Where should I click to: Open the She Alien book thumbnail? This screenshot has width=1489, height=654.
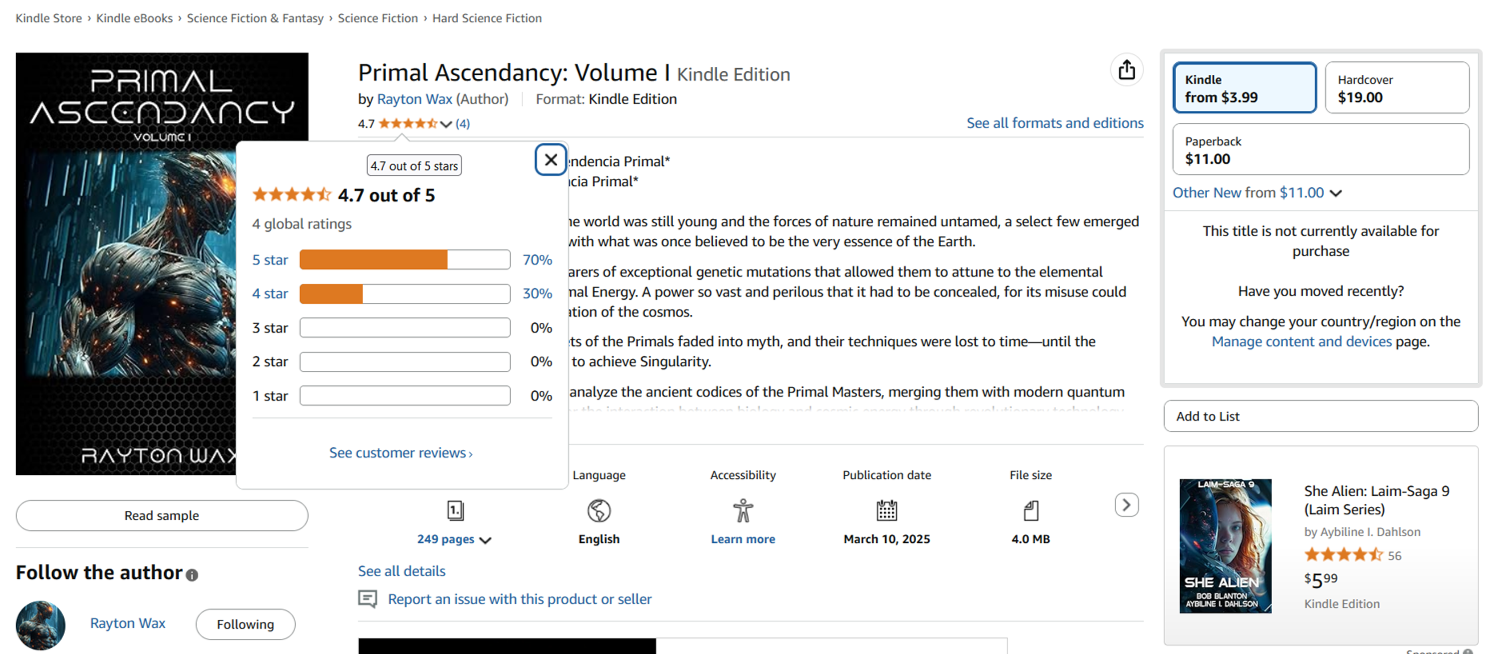click(1225, 546)
